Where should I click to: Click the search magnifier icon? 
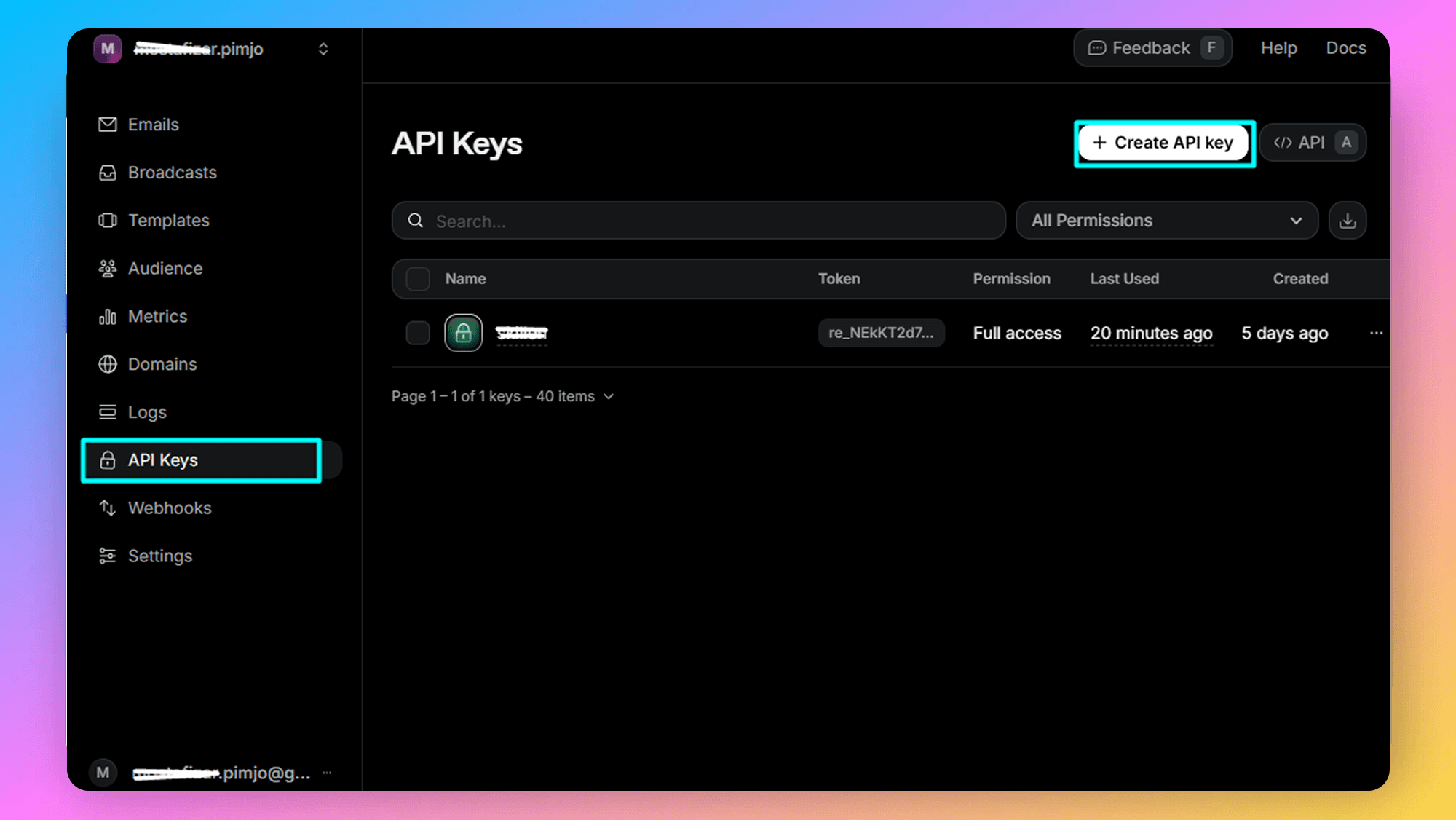pos(415,221)
